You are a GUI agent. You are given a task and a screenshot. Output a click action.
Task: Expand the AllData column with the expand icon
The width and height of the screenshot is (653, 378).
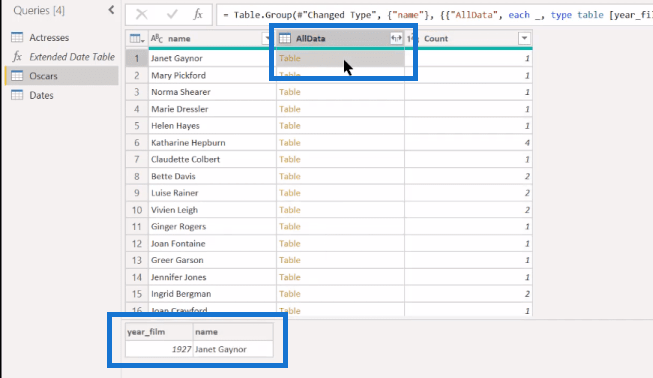(x=396, y=39)
